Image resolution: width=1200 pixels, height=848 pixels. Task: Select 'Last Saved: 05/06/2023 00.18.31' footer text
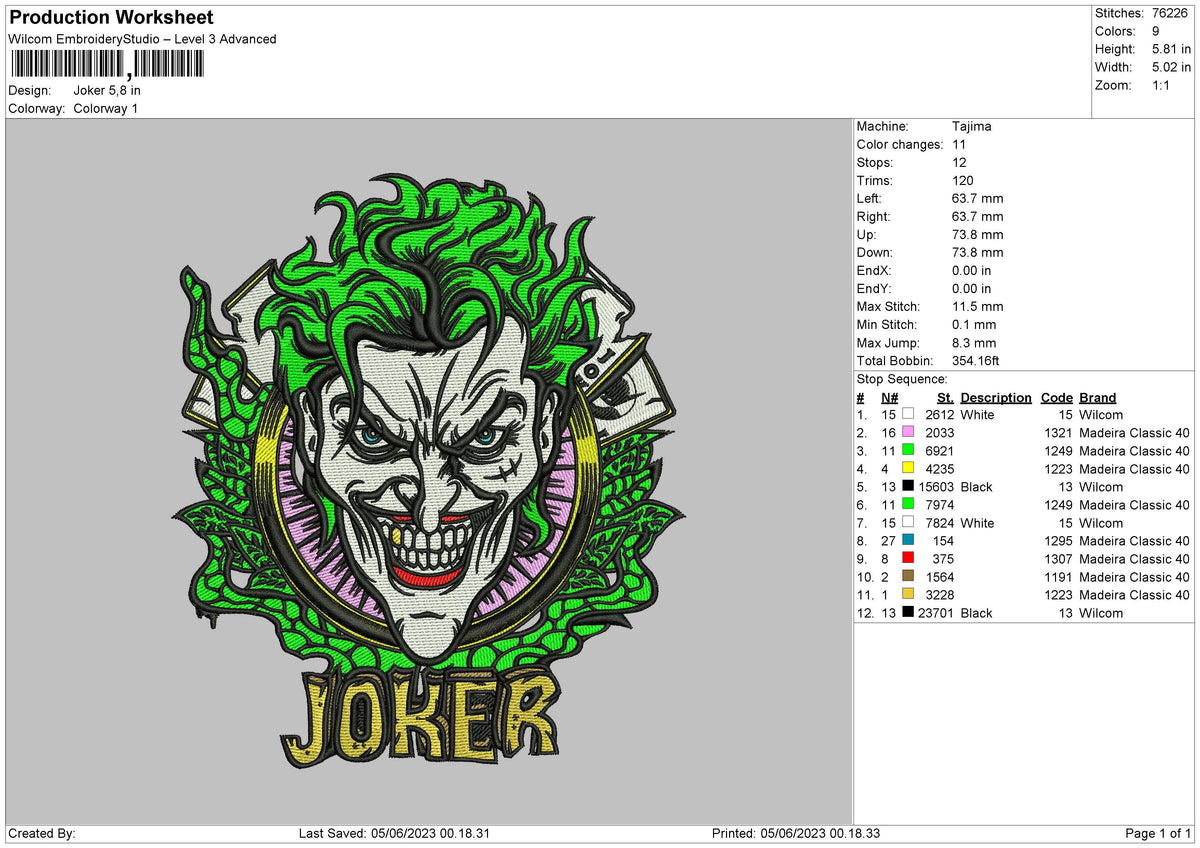click(x=394, y=834)
